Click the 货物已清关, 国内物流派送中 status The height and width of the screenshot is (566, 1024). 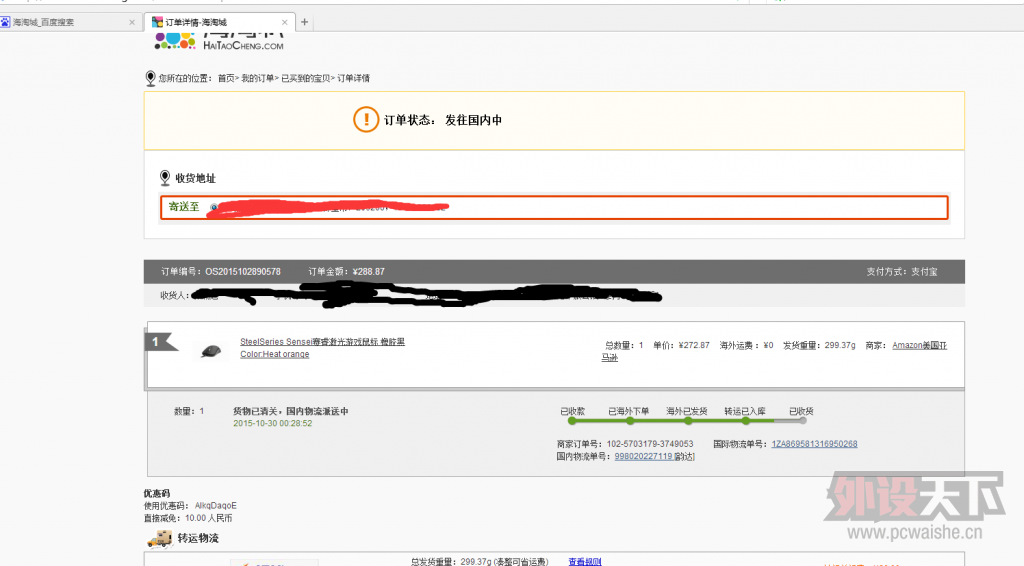click(291, 411)
